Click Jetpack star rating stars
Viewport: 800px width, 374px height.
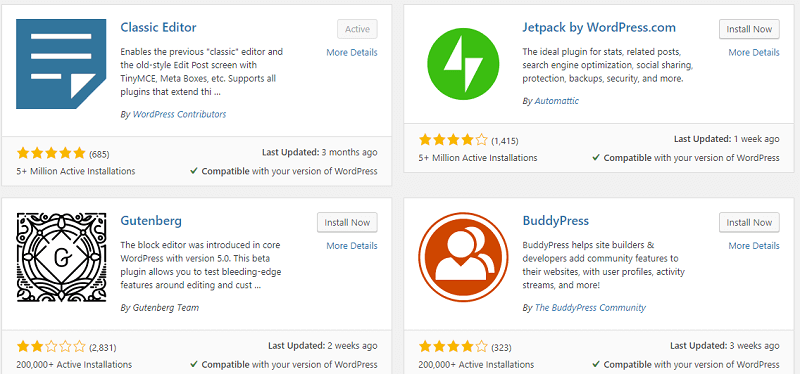pyautogui.click(x=453, y=140)
